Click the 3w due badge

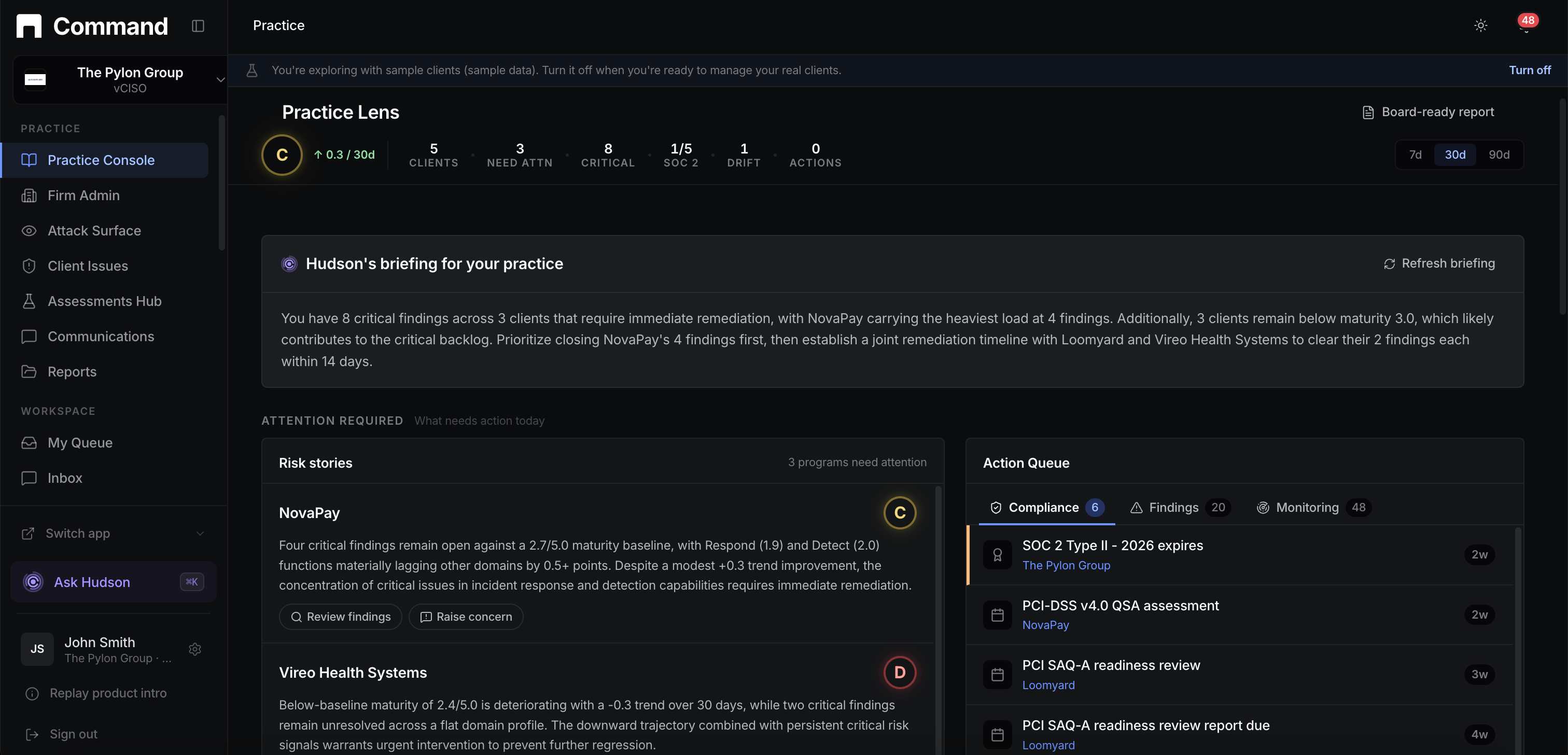point(1479,675)
